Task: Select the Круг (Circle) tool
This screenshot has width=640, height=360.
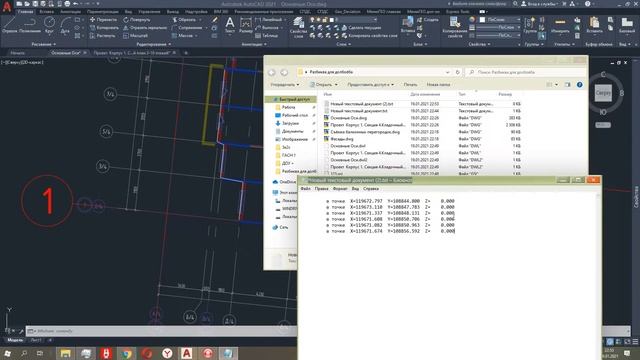Action: click(49, 25)
